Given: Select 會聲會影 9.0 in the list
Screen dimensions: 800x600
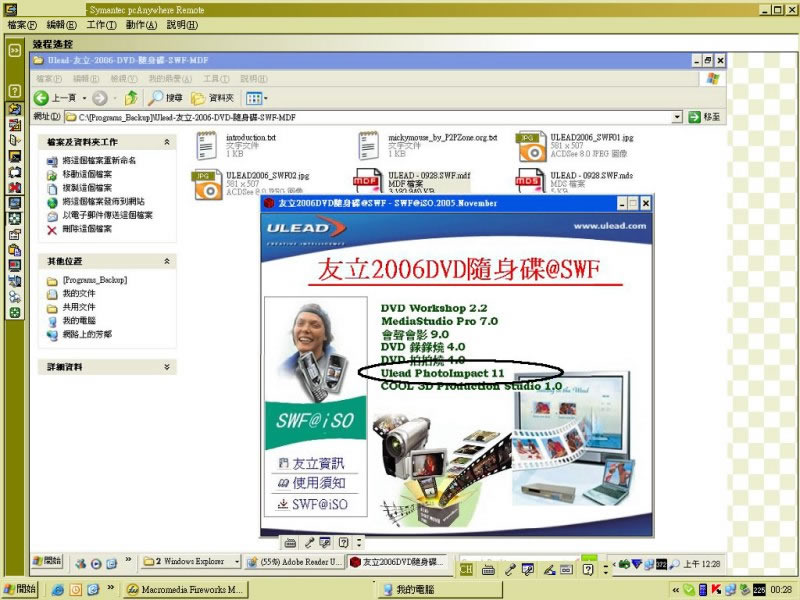Looking at the screenshot, I should (415, 335).
